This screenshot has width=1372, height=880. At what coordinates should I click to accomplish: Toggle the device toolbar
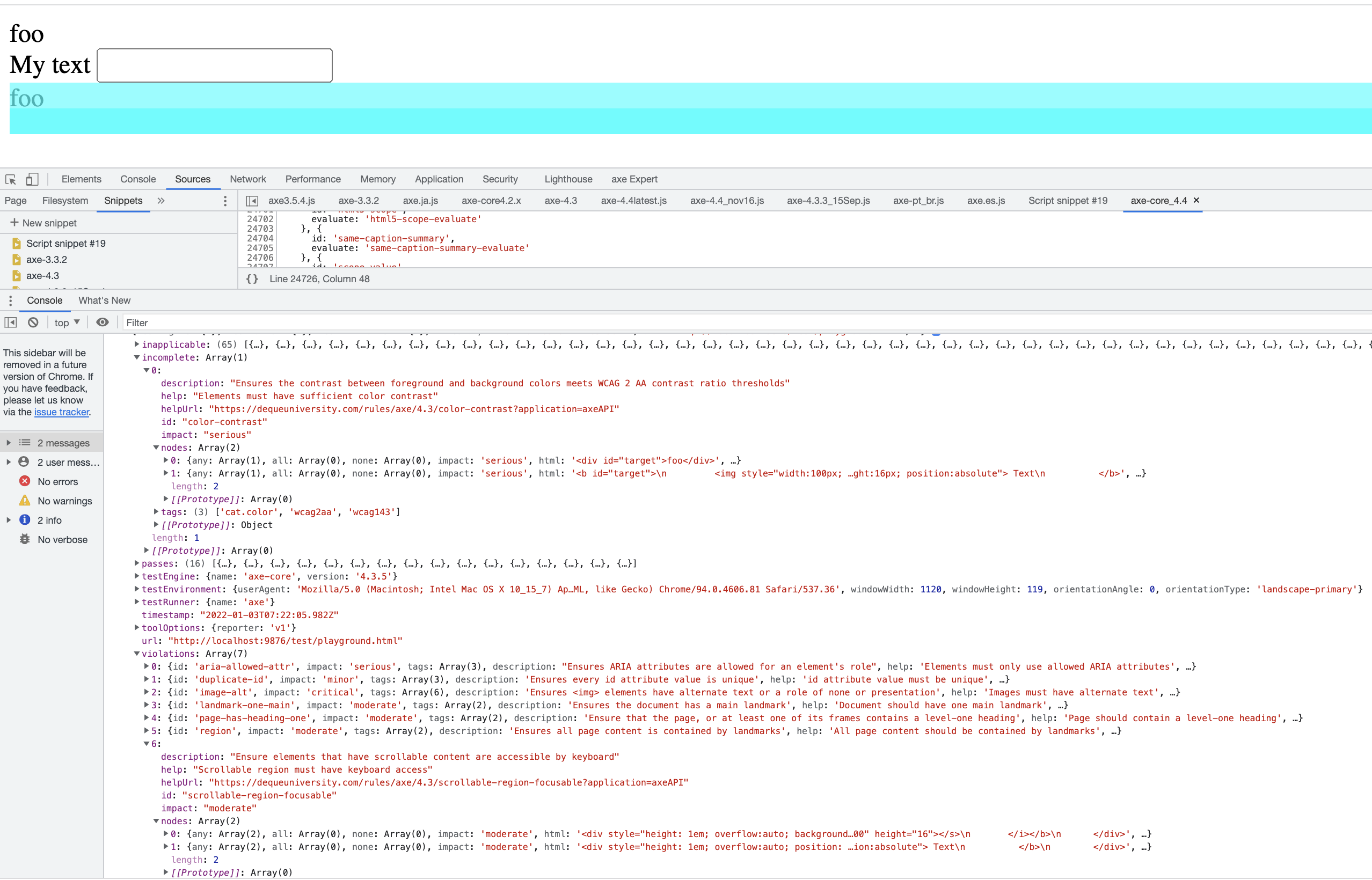click(32, 179)
